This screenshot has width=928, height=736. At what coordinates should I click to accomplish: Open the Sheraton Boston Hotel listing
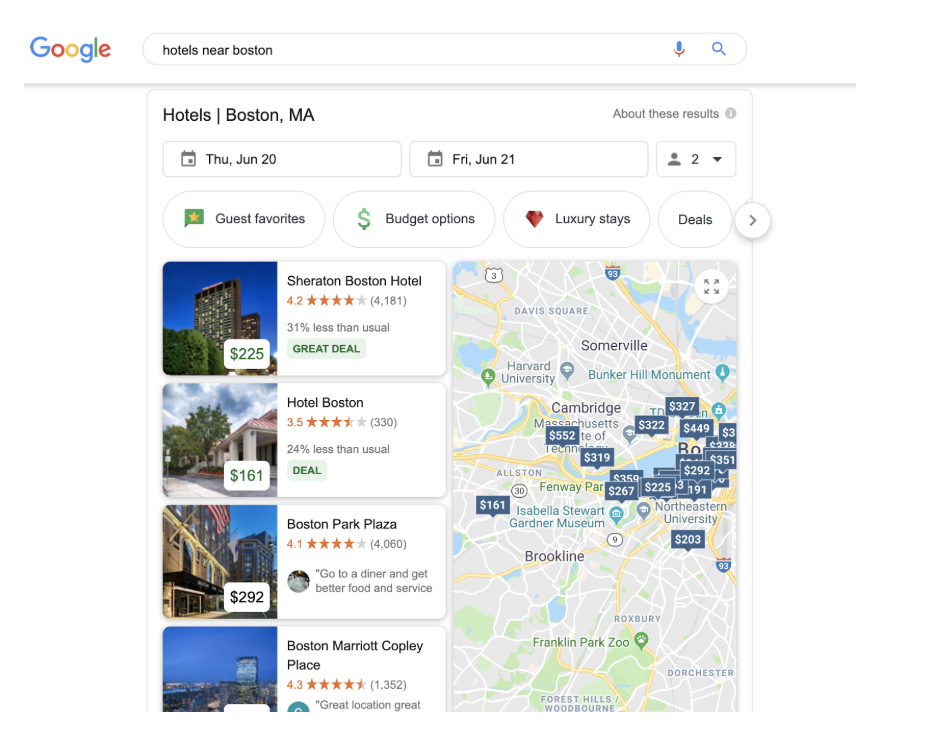304,318
